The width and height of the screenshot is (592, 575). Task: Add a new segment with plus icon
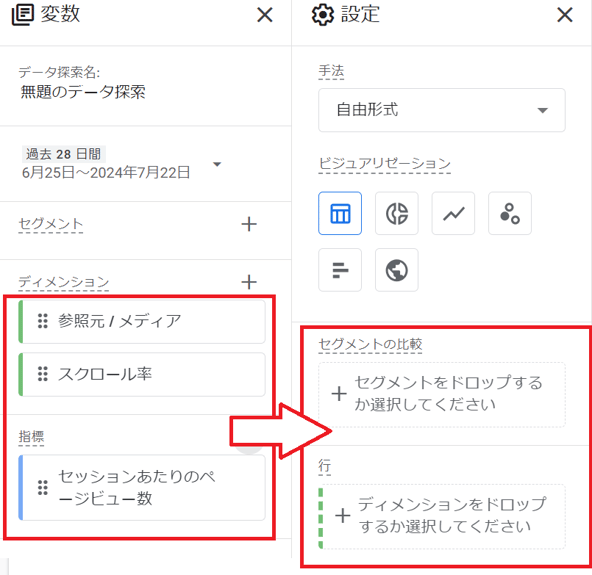pyautogui.click(x=249, y=224)
